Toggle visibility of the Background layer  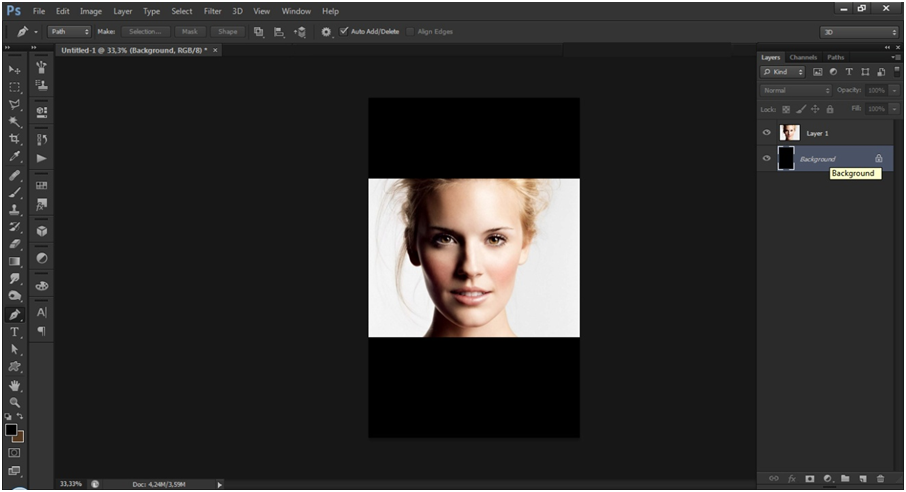click(767, 158)
